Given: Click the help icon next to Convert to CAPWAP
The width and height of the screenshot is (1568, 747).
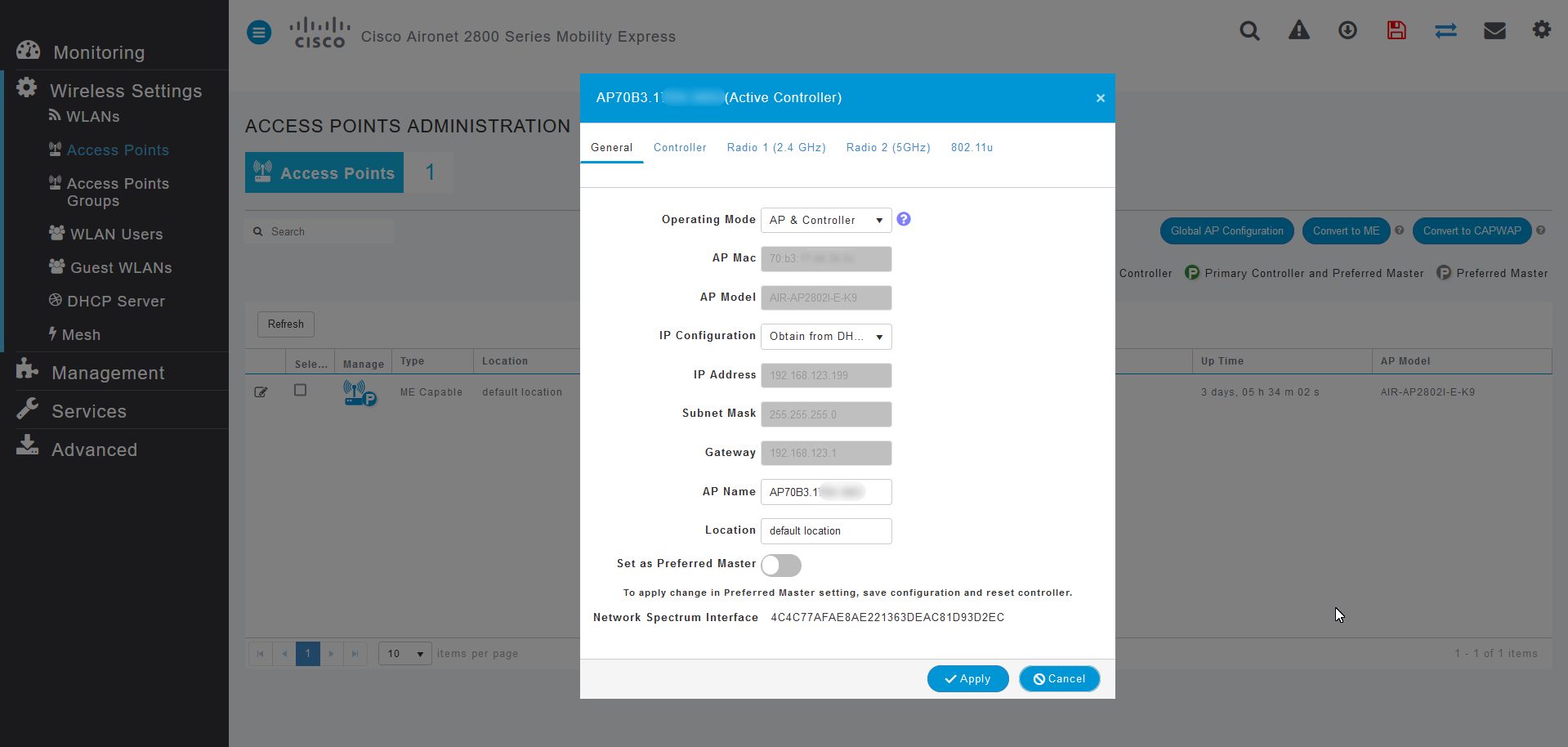Looking at the screenshot, I should [x=1540, y=230].
